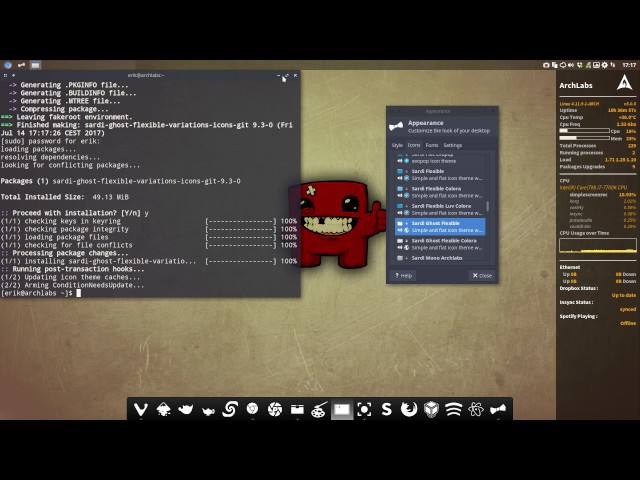
Task: Click the screenshot focus-frame icon in dock
Action: tap(364, 409)
